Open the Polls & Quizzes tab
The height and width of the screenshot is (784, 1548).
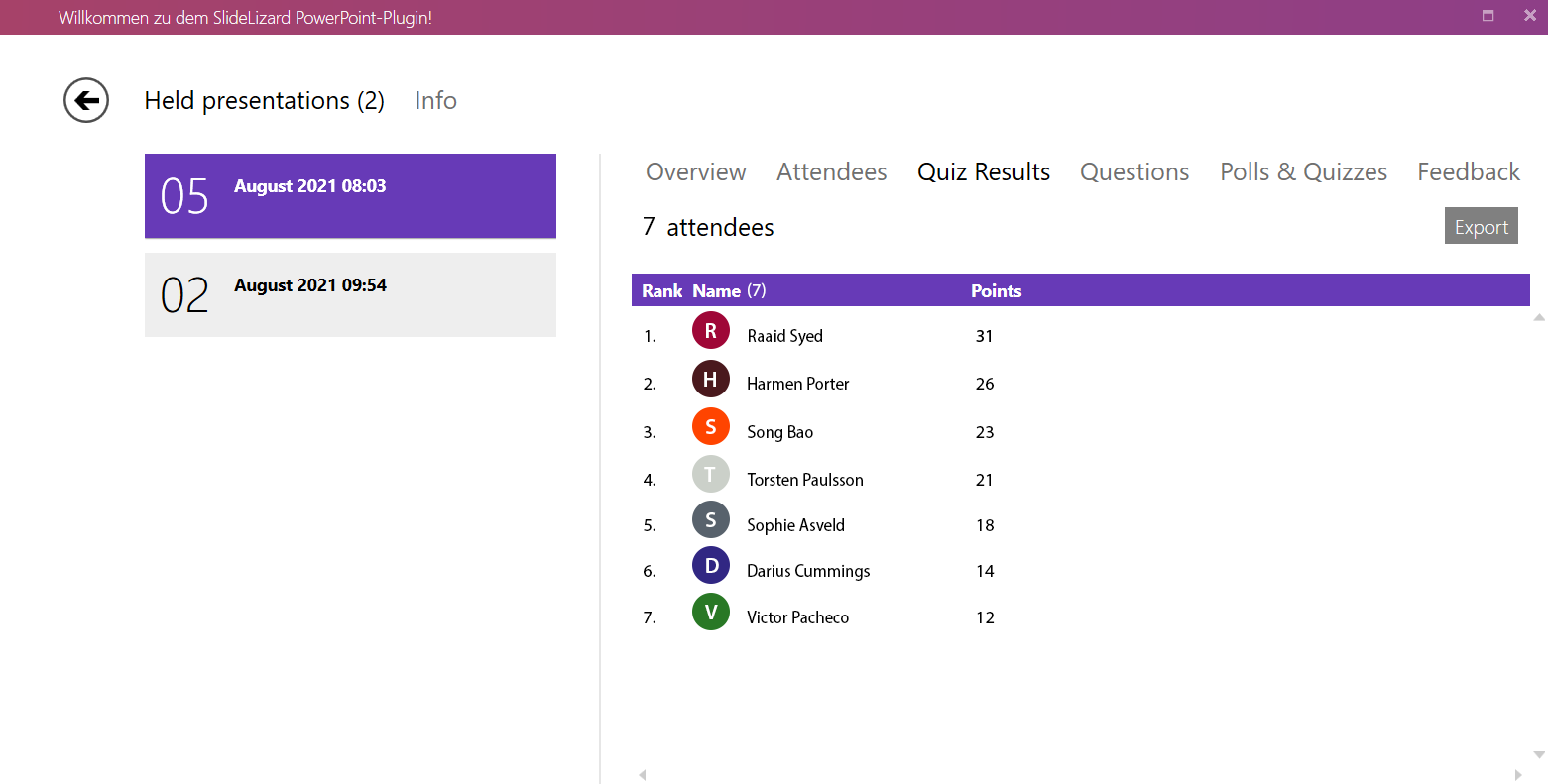[1303, 171]
